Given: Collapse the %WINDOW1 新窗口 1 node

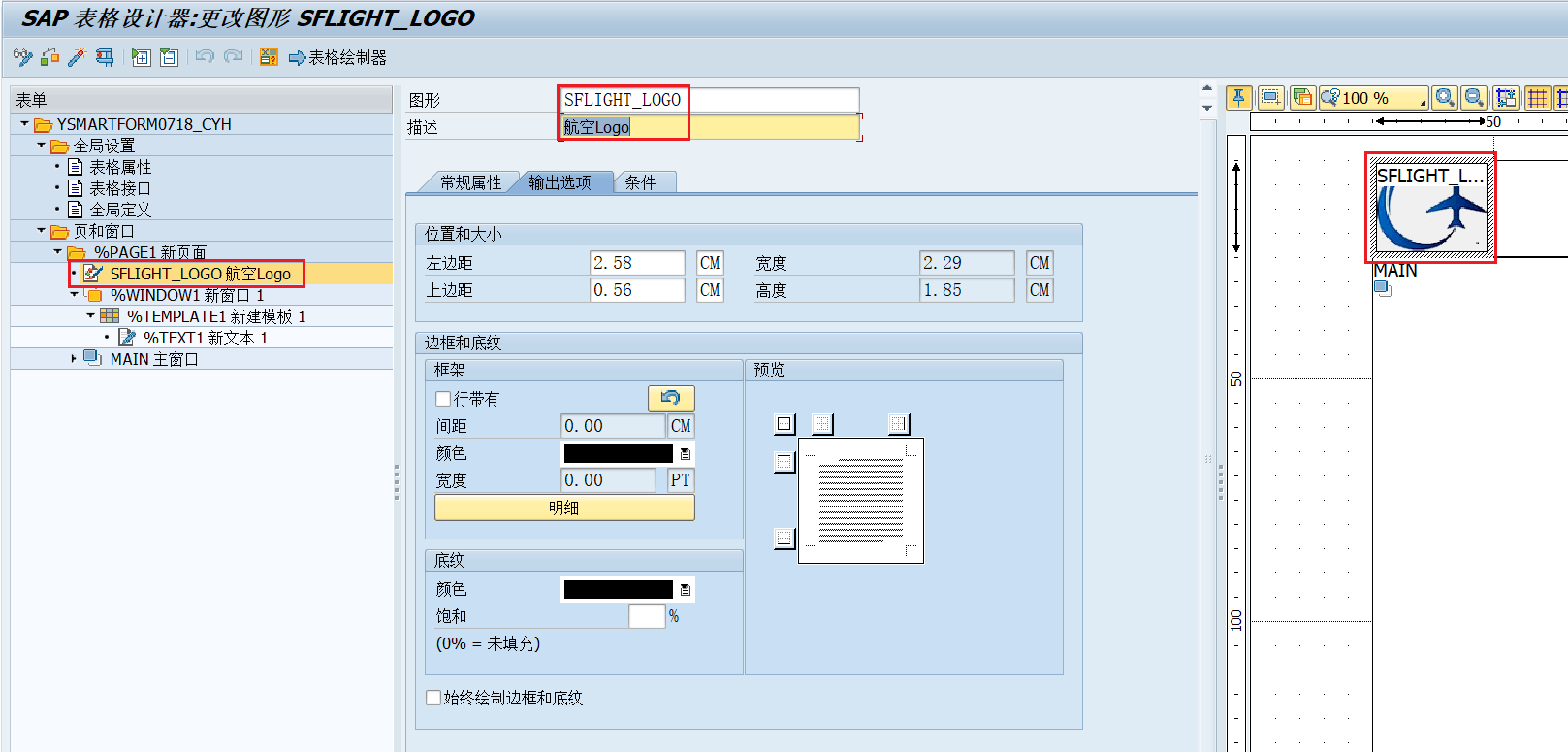Looking at the screenshot, I should click(x=75, y=294).
